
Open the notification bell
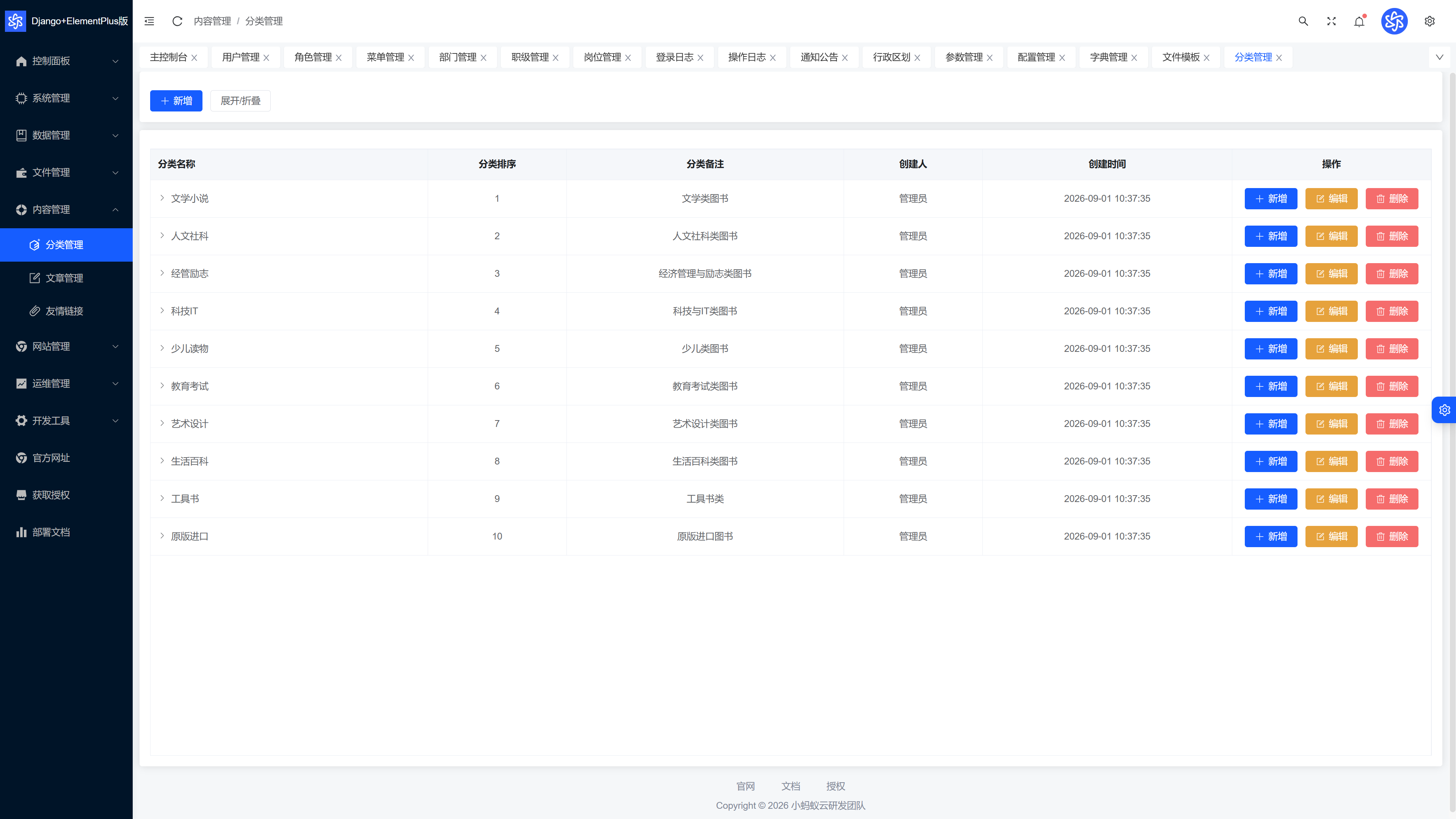pyautogui.click(x=1359, y=21)
